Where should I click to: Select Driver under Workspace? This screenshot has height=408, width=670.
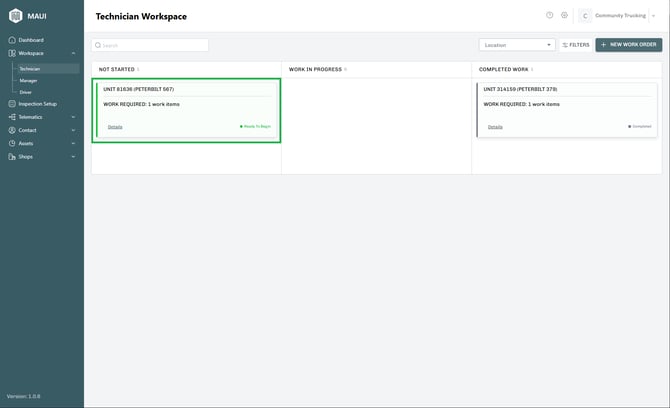pos(26,92)
